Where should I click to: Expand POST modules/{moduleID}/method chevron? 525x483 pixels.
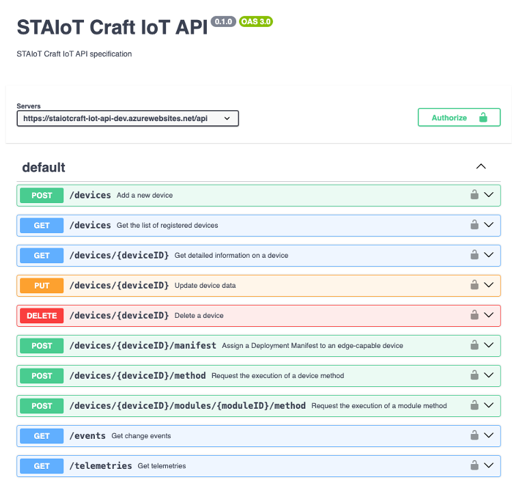coord(489,405)
